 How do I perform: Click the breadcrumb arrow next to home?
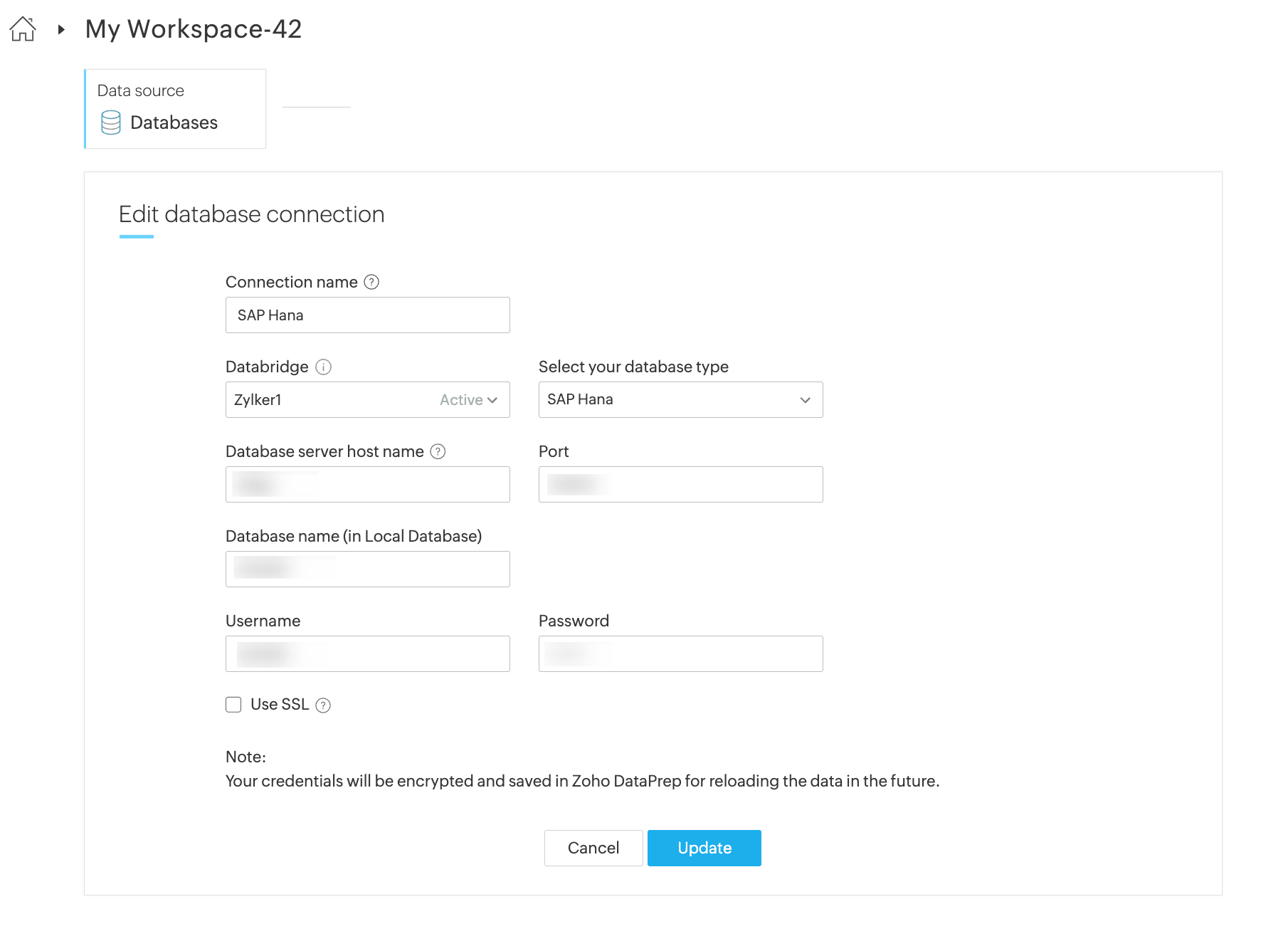pos(61,30)
